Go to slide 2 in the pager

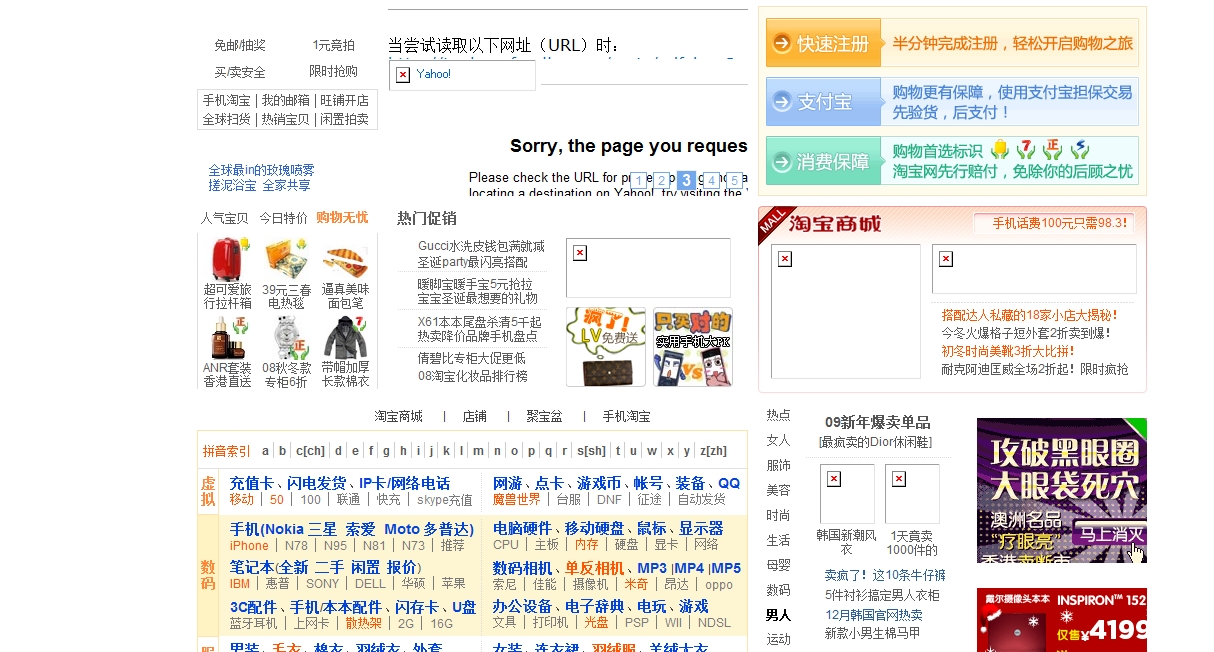(x=662, y=181)
